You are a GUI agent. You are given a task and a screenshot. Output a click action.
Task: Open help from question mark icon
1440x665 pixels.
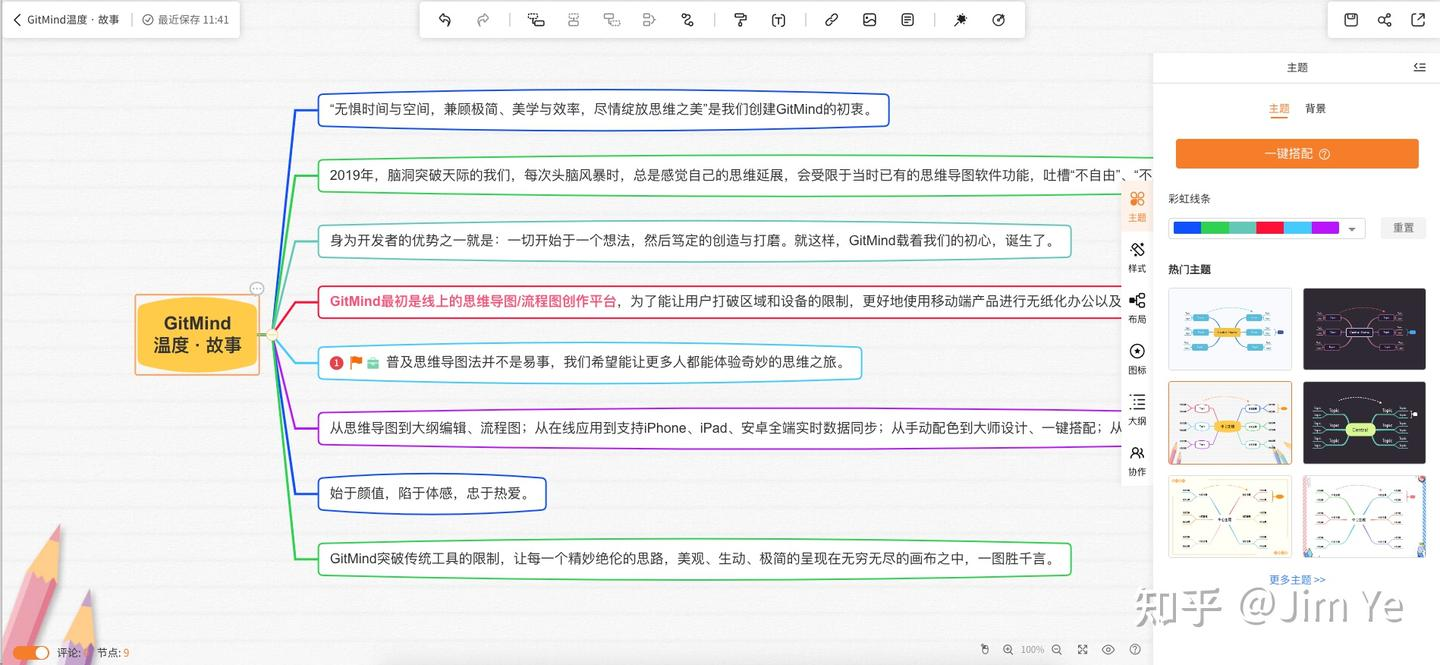click(x=1135, y=650)
